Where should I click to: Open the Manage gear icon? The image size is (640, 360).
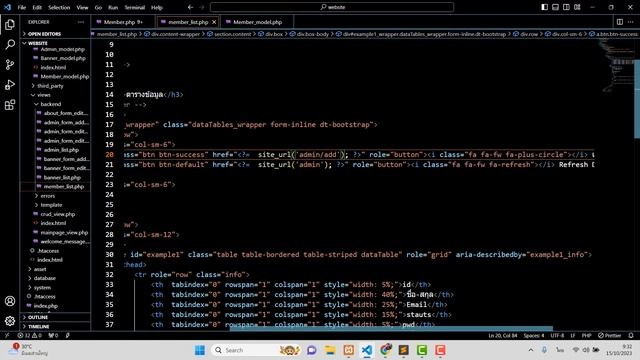click(10, 321)
